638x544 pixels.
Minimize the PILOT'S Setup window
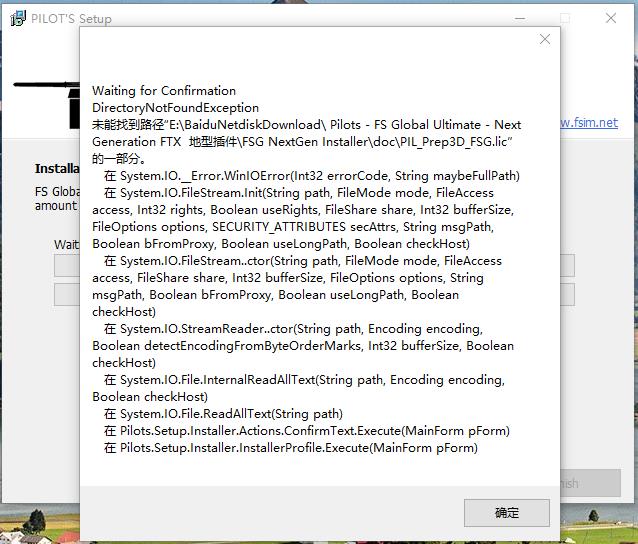pyautogui.click(x=520, y=18)
